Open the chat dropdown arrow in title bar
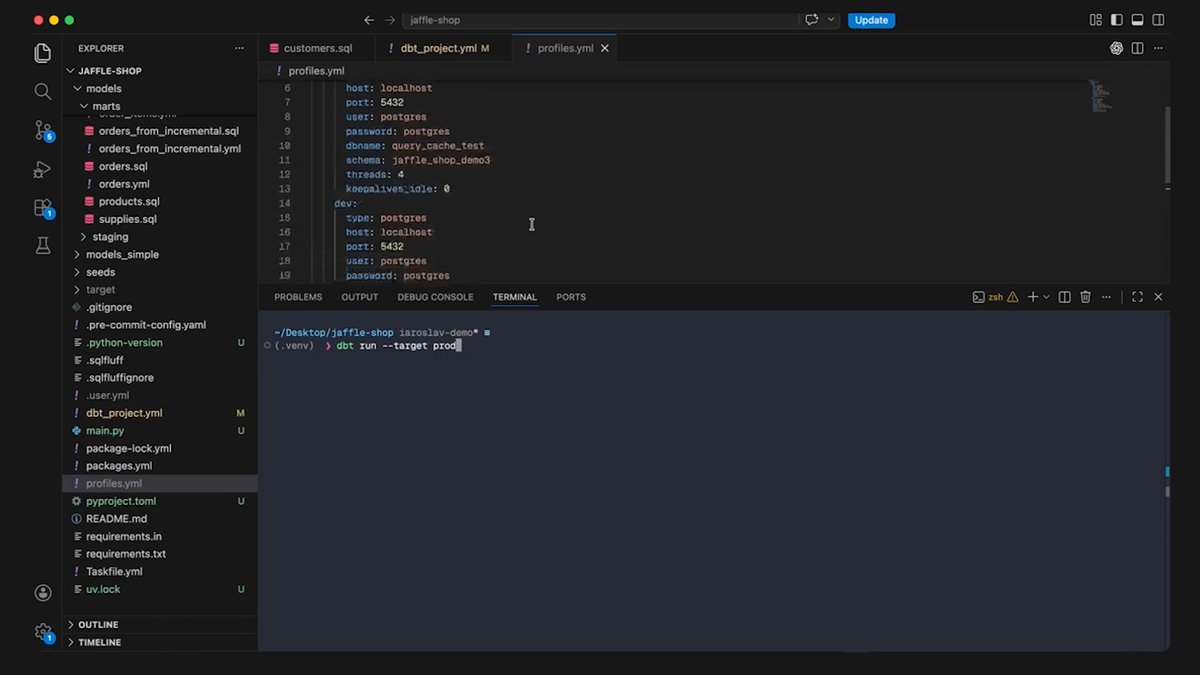Screen dimensions: 1200x675 coord(831,20)
